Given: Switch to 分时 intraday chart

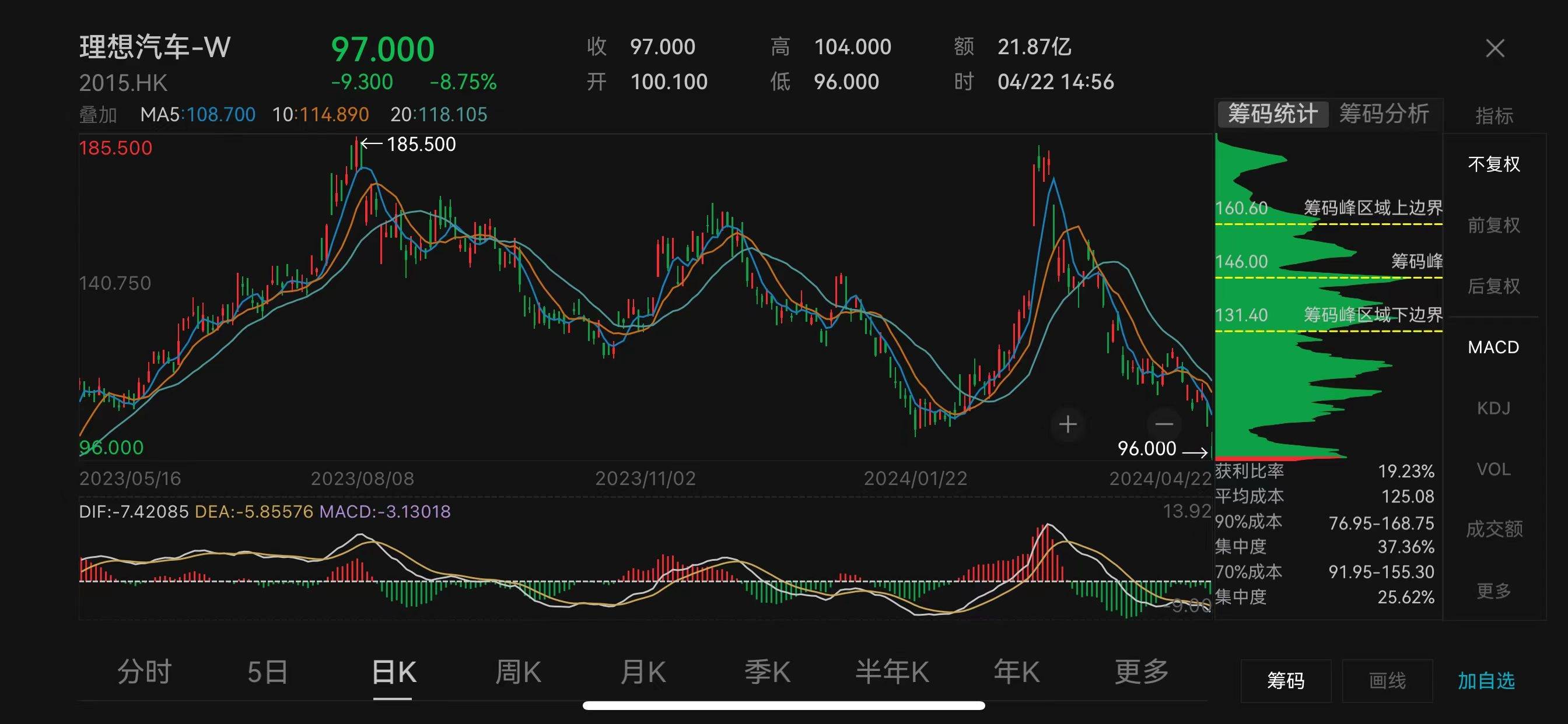Looking at the screenshot, I should [x=144, y=672].
